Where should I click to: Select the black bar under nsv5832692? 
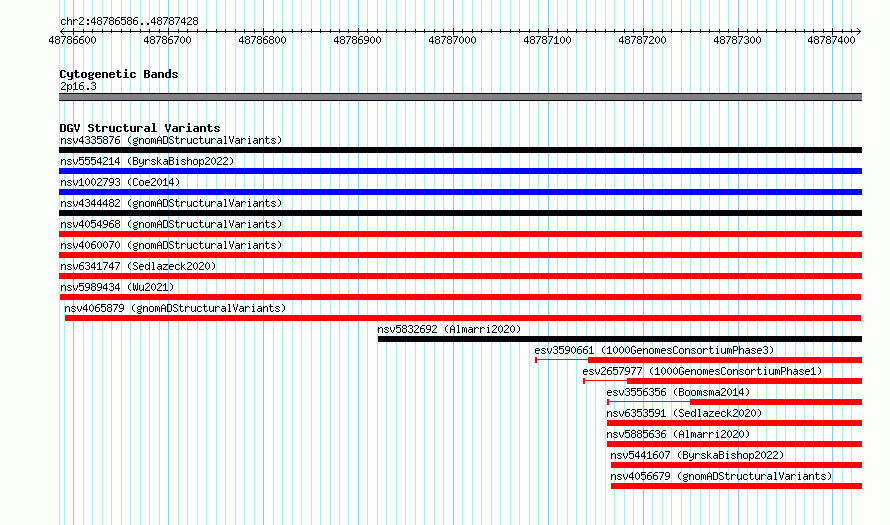(x=620, y=339)
